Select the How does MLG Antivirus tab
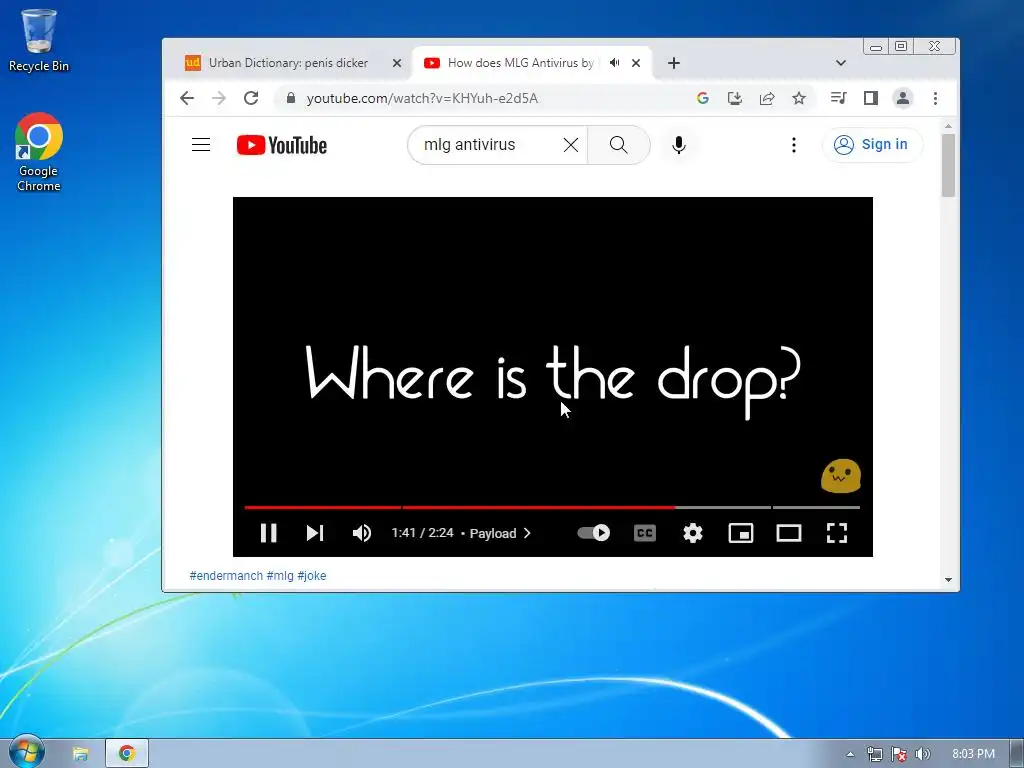This screenshot has height=768, width=1024. (x=520, y=63)
